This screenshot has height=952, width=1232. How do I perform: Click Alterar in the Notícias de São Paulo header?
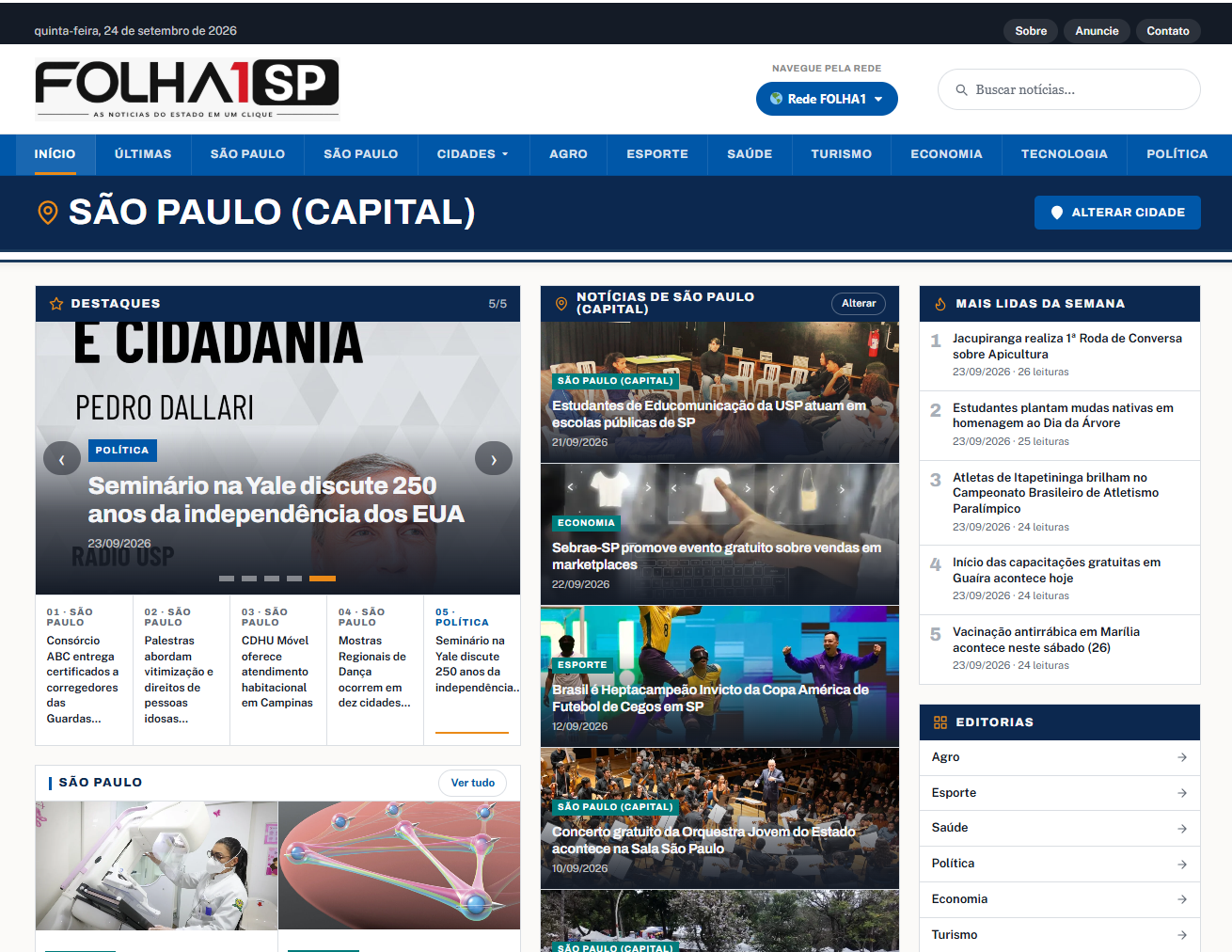click(859, 303)
